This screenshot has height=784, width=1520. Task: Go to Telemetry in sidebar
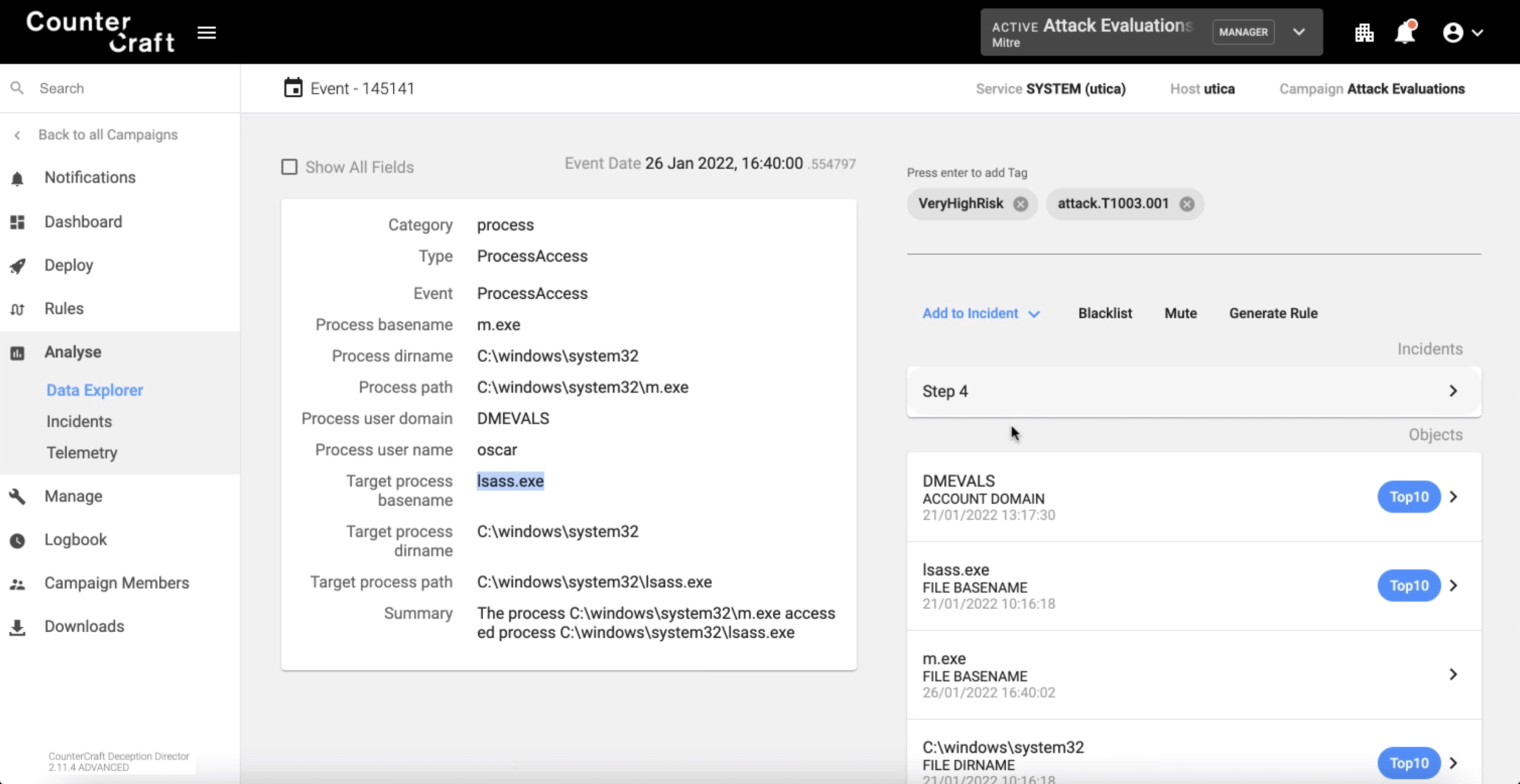click(x=82, y=452)
